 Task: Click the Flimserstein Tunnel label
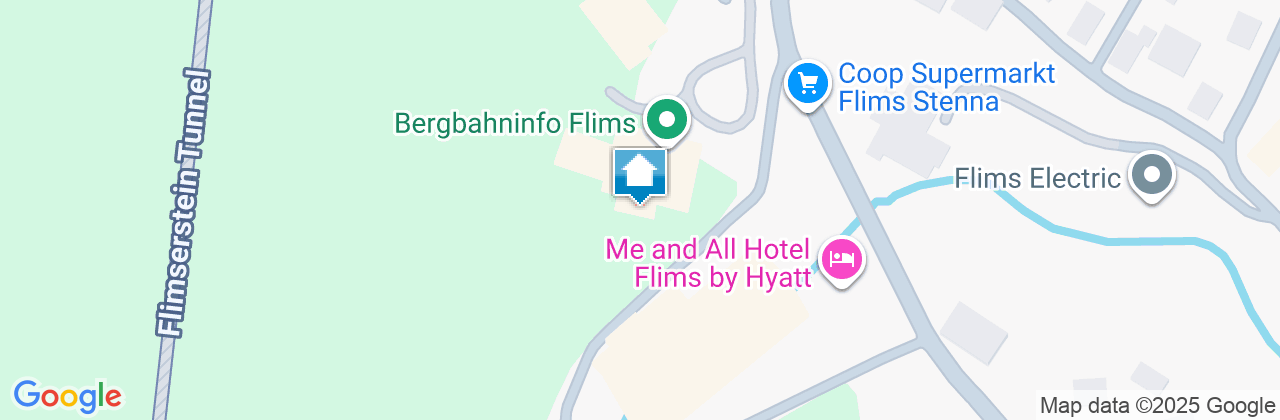[x=184, y=203]
